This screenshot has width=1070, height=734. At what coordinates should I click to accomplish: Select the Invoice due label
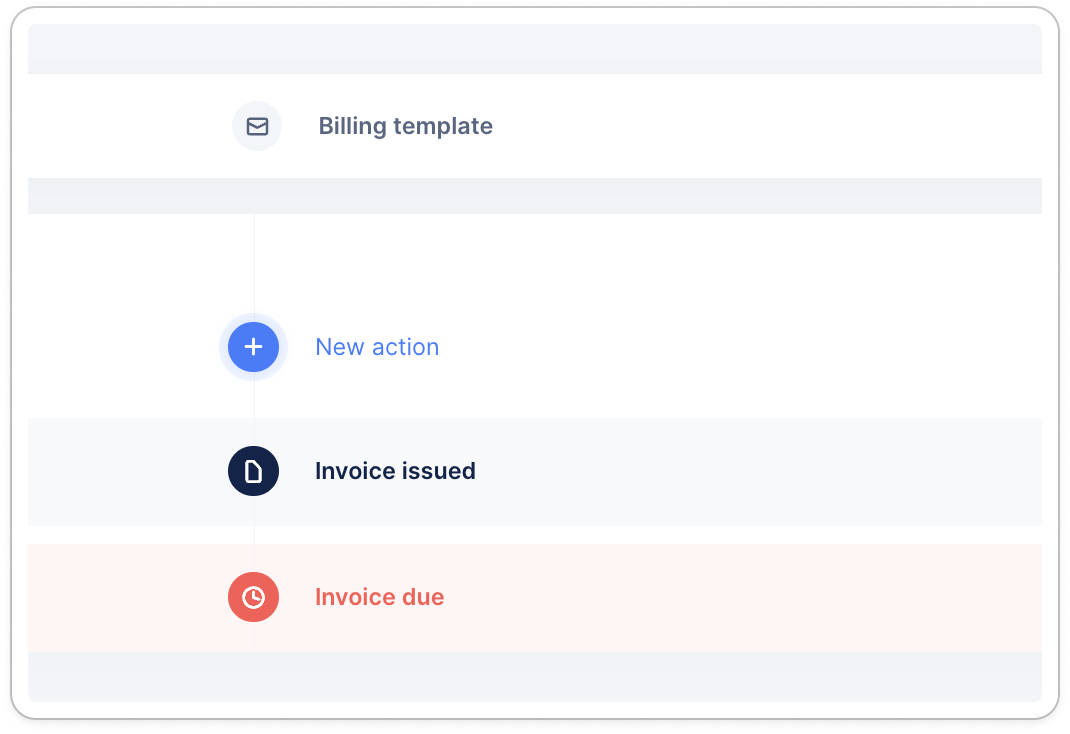[379, 597]
